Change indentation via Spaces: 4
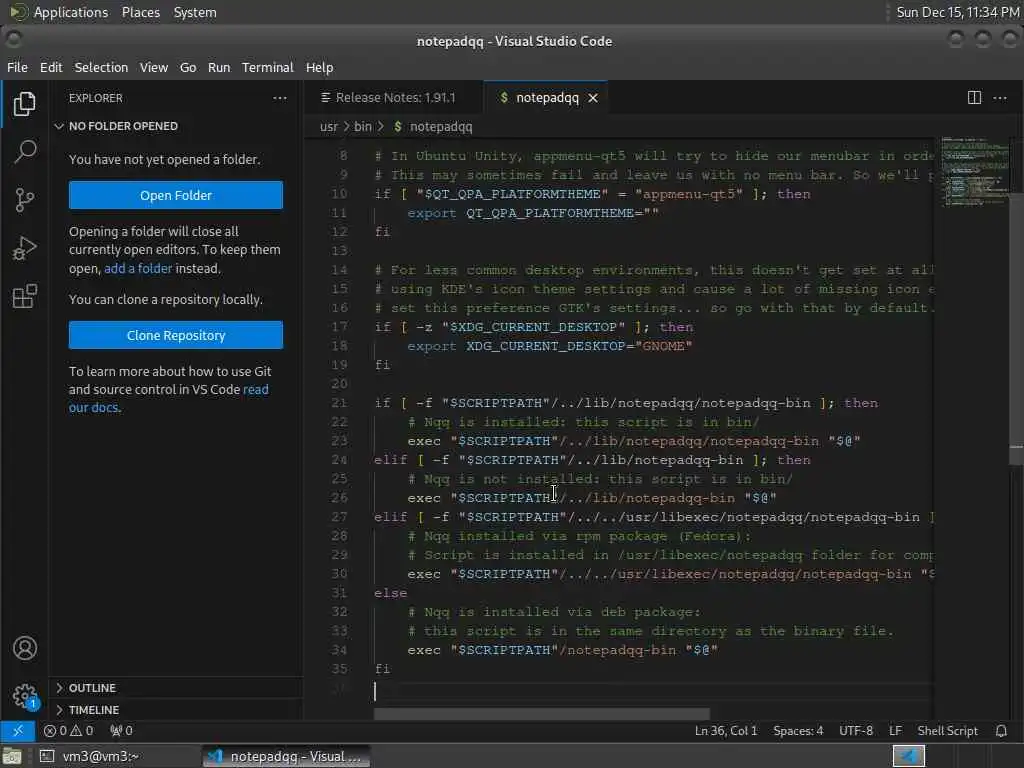This screenshot has width=1024, height=768. coord(798,731)
